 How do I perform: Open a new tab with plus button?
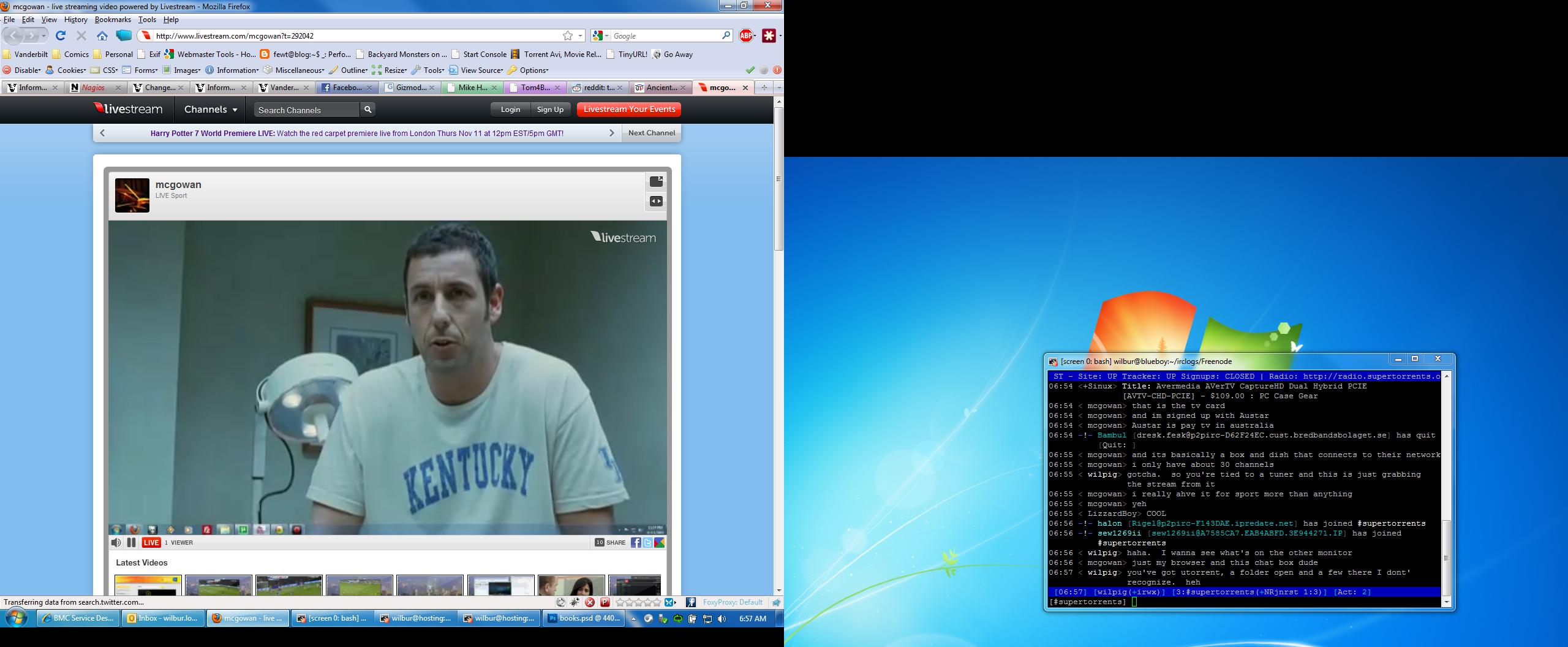coord(764,88)
